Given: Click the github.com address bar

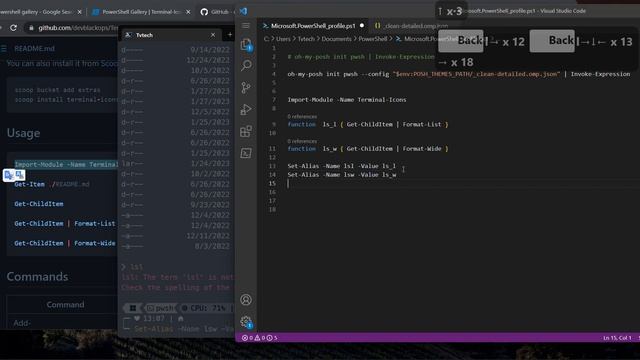Looking at the screenshot, I should [78, 28].
